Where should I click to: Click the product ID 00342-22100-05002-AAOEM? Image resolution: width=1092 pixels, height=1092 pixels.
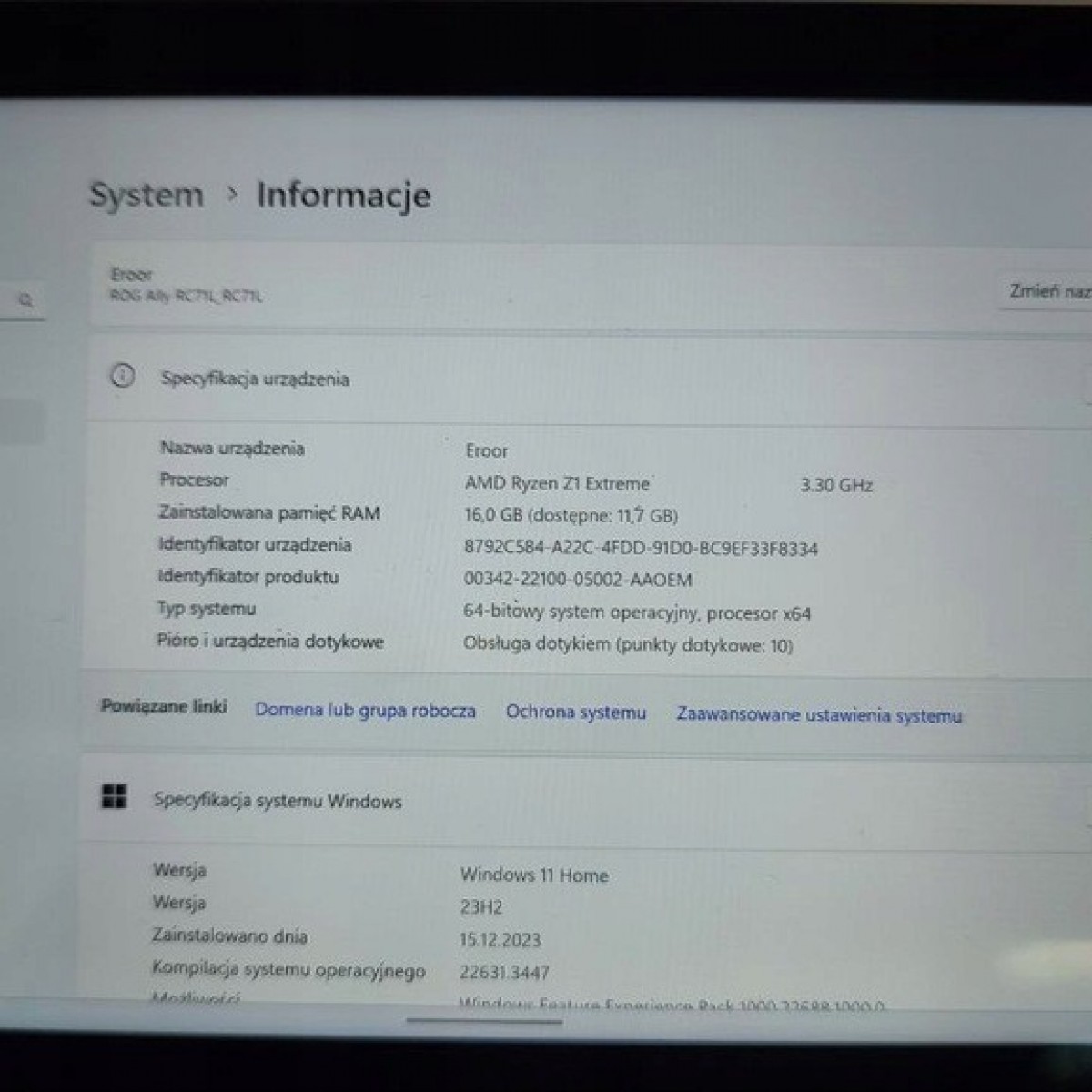click(577, 580)
